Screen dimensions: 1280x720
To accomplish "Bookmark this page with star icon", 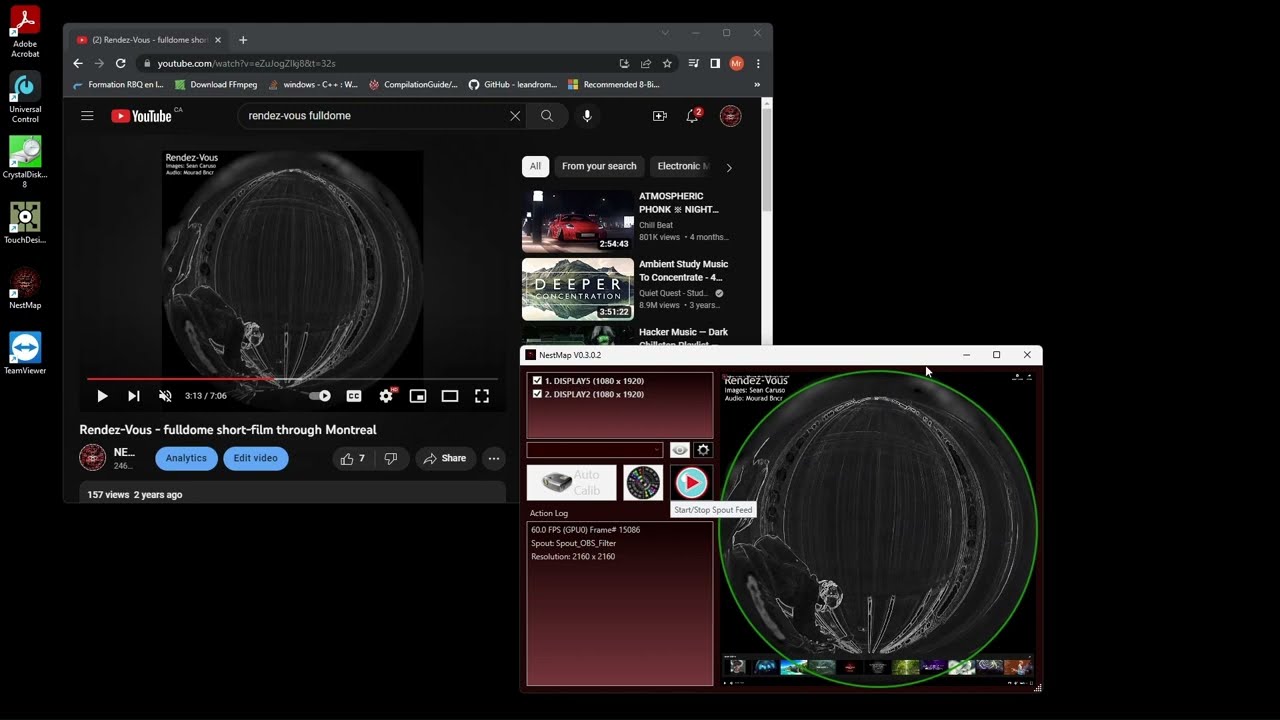I will coord(667,63).
